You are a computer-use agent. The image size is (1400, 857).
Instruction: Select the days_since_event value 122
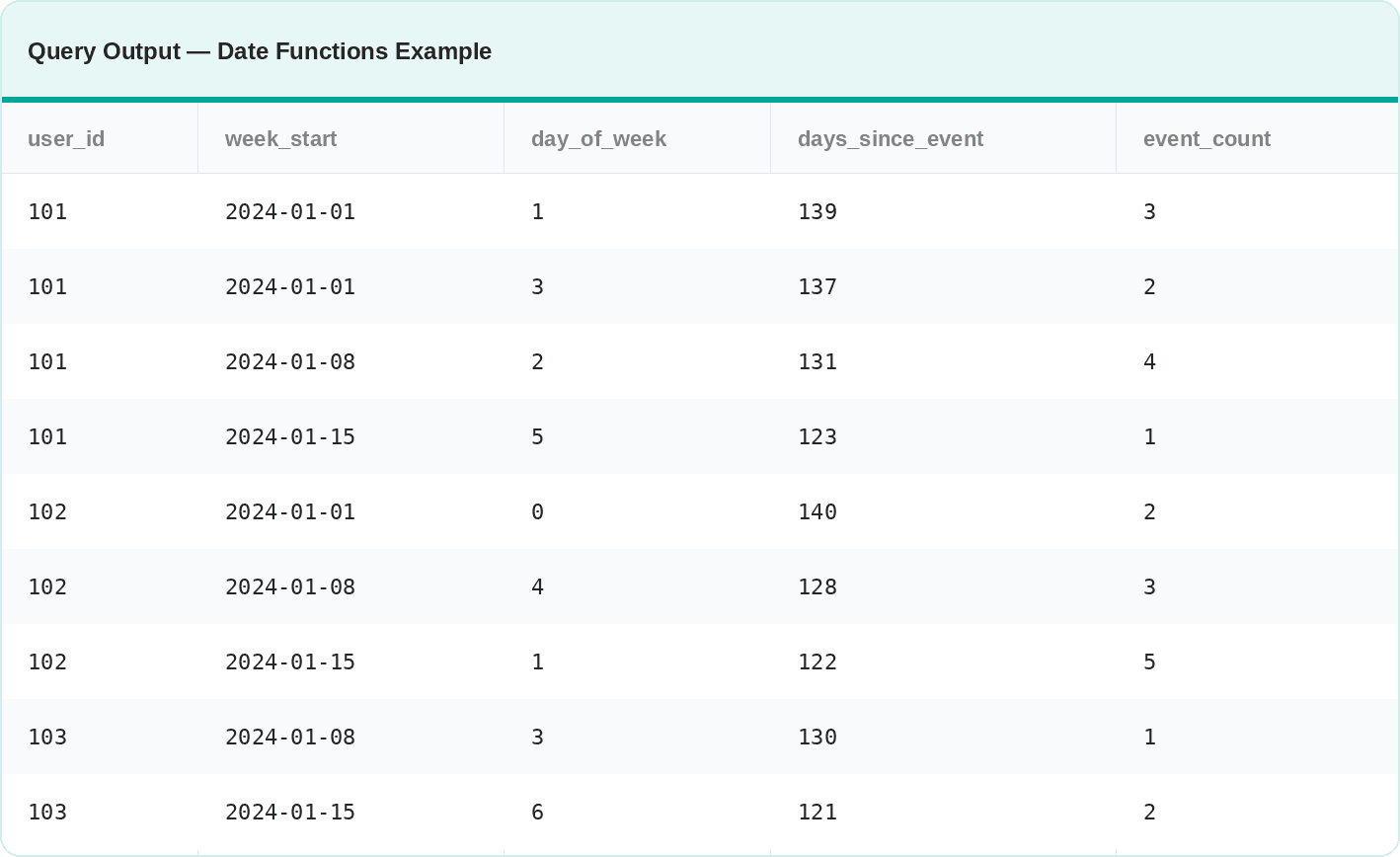(817, 662)
